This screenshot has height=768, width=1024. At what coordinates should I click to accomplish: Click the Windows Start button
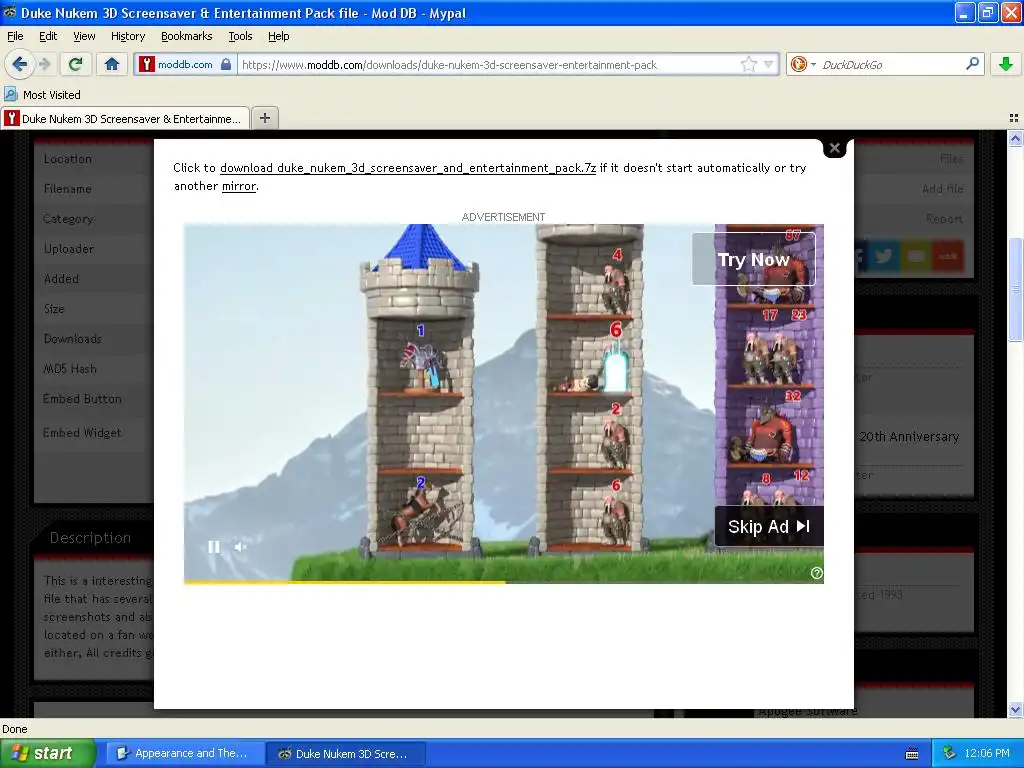click(47, 753)
